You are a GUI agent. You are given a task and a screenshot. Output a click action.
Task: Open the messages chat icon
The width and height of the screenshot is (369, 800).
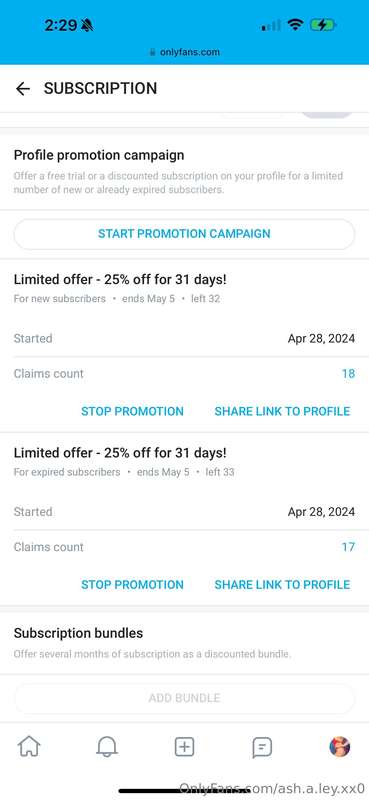[x=262, y=748]
